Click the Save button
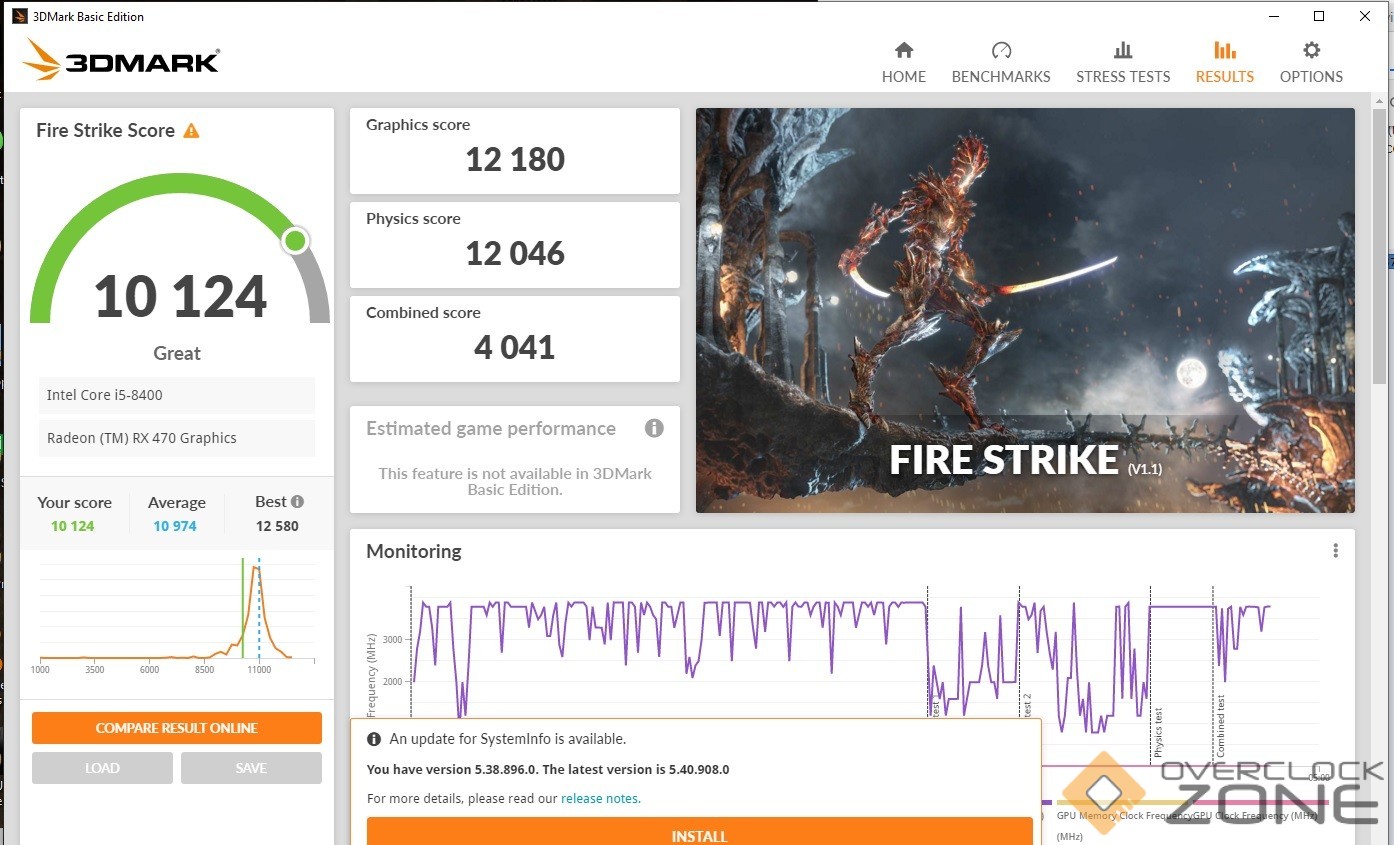The height and width of the screenshot is (845, 1394). click(251, 768)
